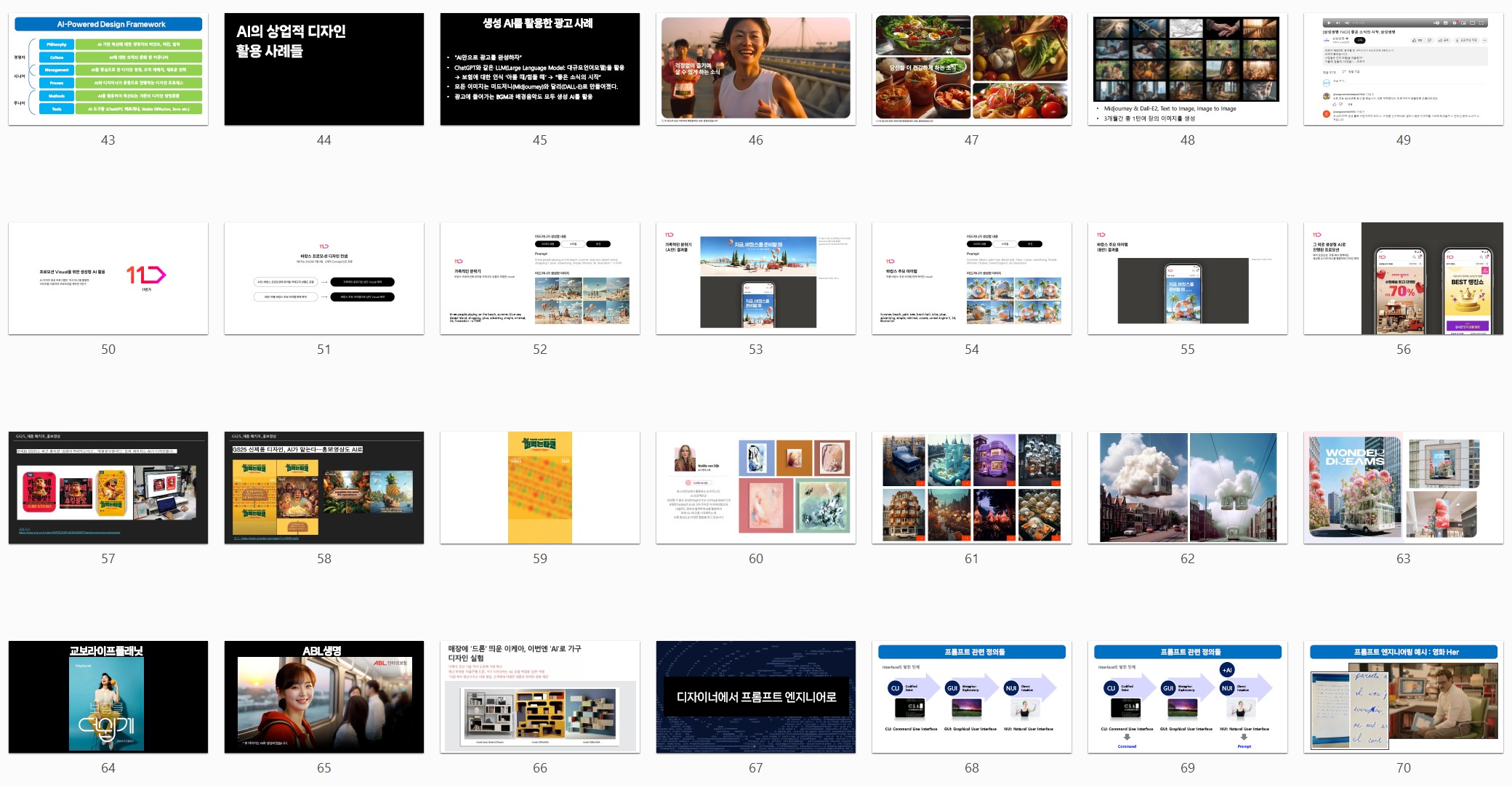
Task: Select slide 53 beach banner thumbnail
Action: [x=755, y=278]
